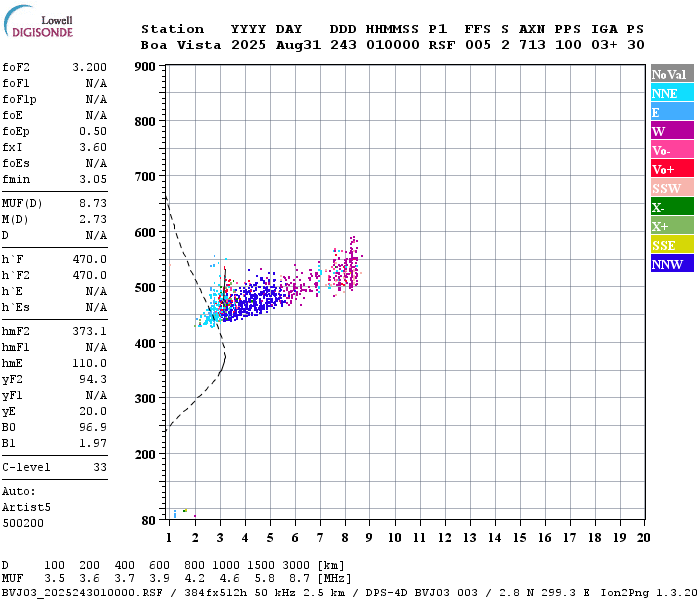Click the 500 km height axis label
This screenshot has height=600, width=700.
point(145,288)
